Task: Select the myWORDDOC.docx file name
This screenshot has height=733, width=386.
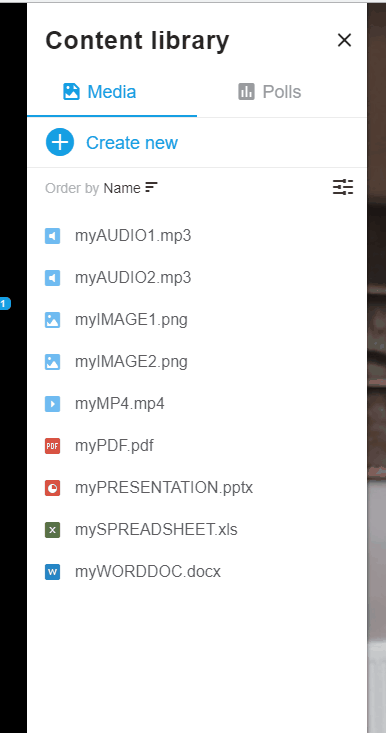Action: pyautogui.click(x=148, y=572)
